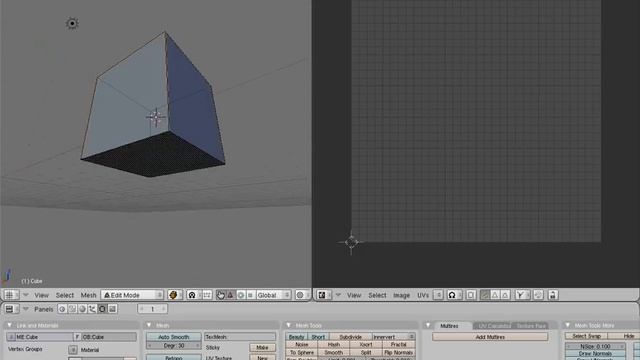This screenshot has width=640, height=360.
Task: Click icon right of Global dropdown
Action: 301,295
